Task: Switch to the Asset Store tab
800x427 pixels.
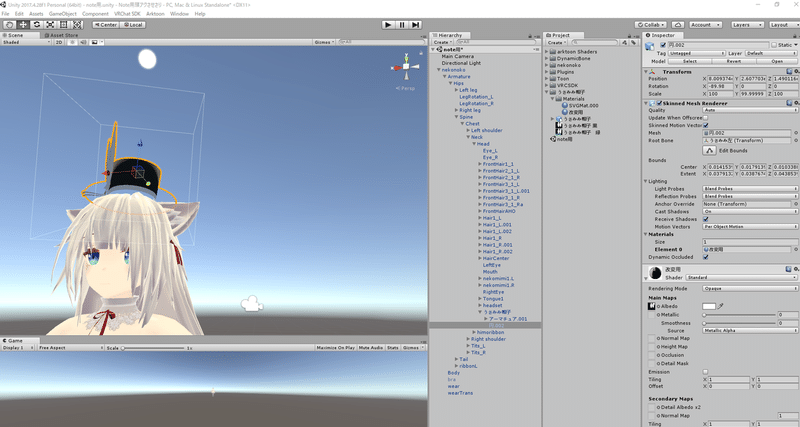Action: click(61, 35)
